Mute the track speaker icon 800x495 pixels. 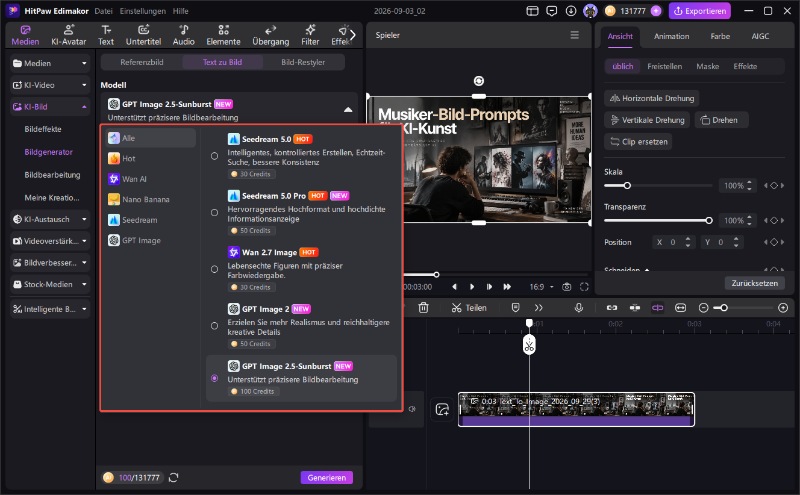click(412, 409)
